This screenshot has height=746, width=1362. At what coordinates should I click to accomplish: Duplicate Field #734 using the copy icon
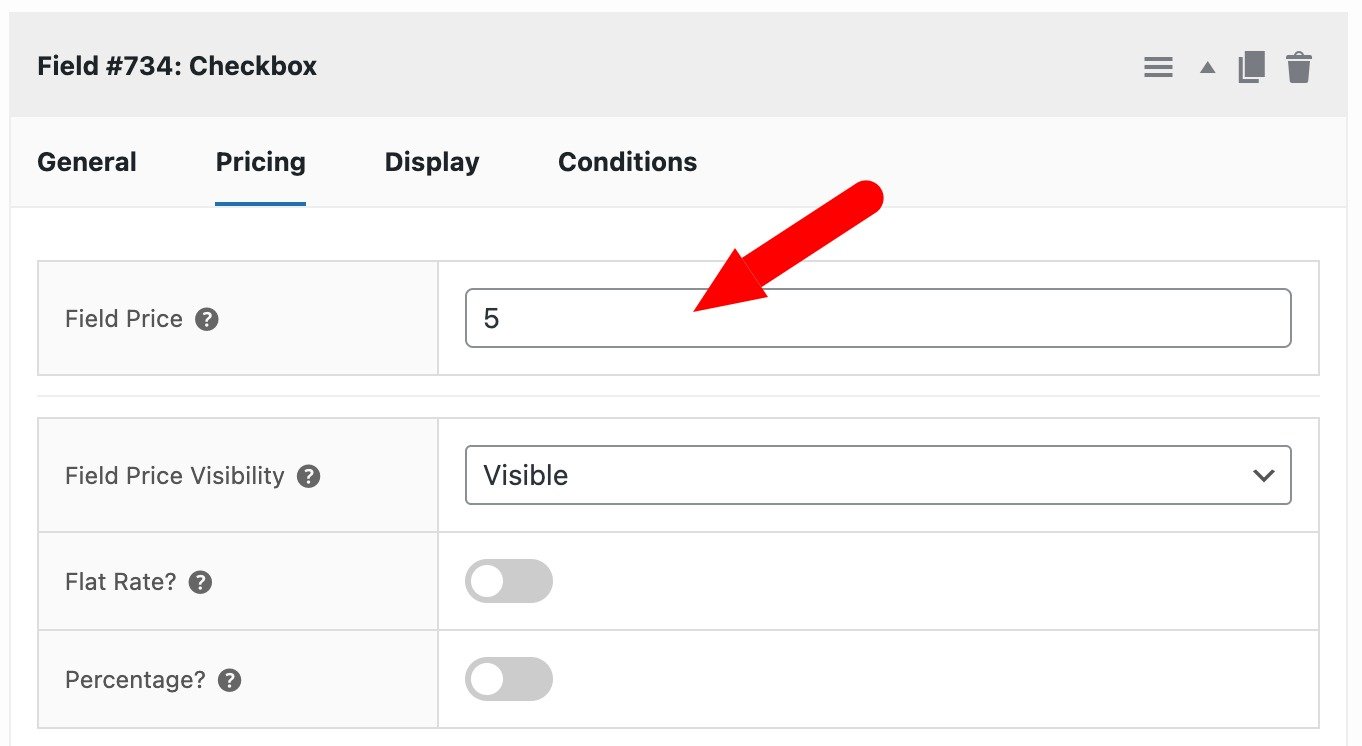click(1250, 67)
